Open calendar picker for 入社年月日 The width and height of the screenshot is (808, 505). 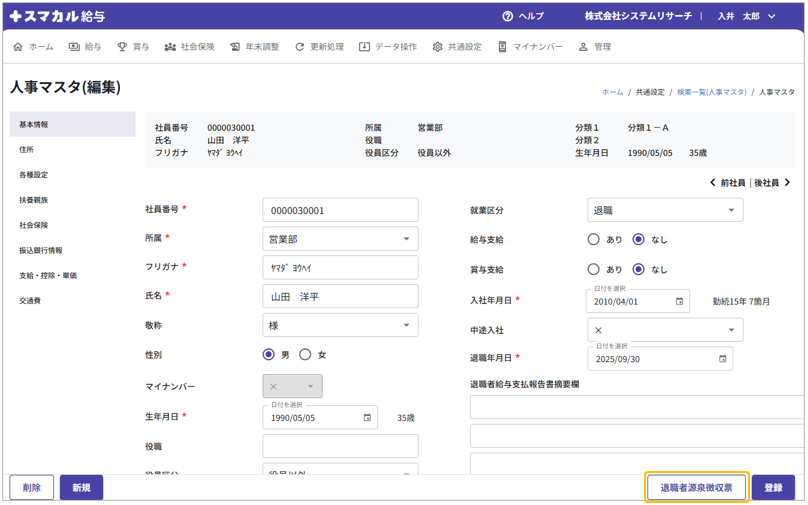pyautogui.click(x=679, y=301)
